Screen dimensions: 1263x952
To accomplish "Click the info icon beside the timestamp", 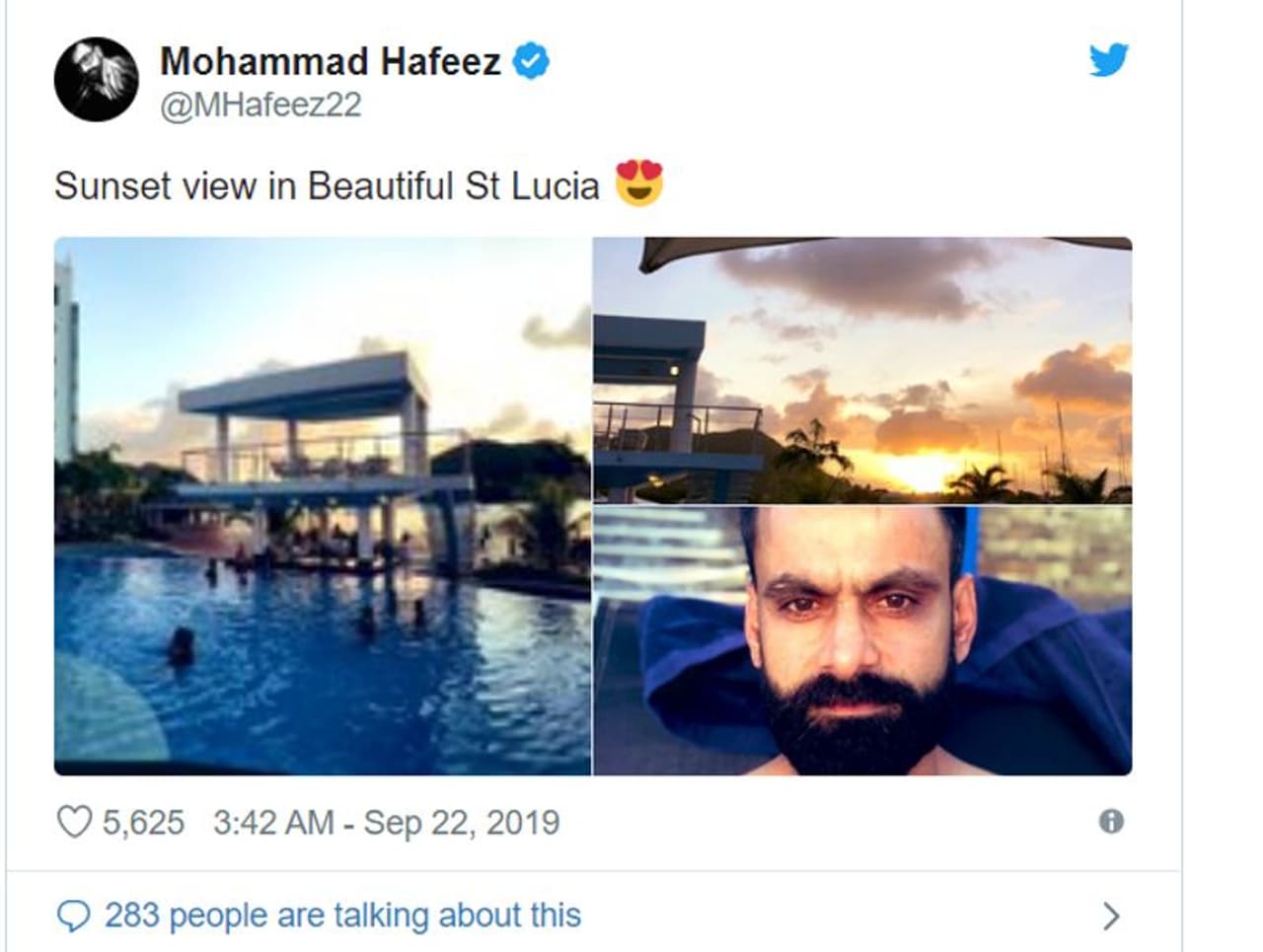I will (x=1111, y=822).
